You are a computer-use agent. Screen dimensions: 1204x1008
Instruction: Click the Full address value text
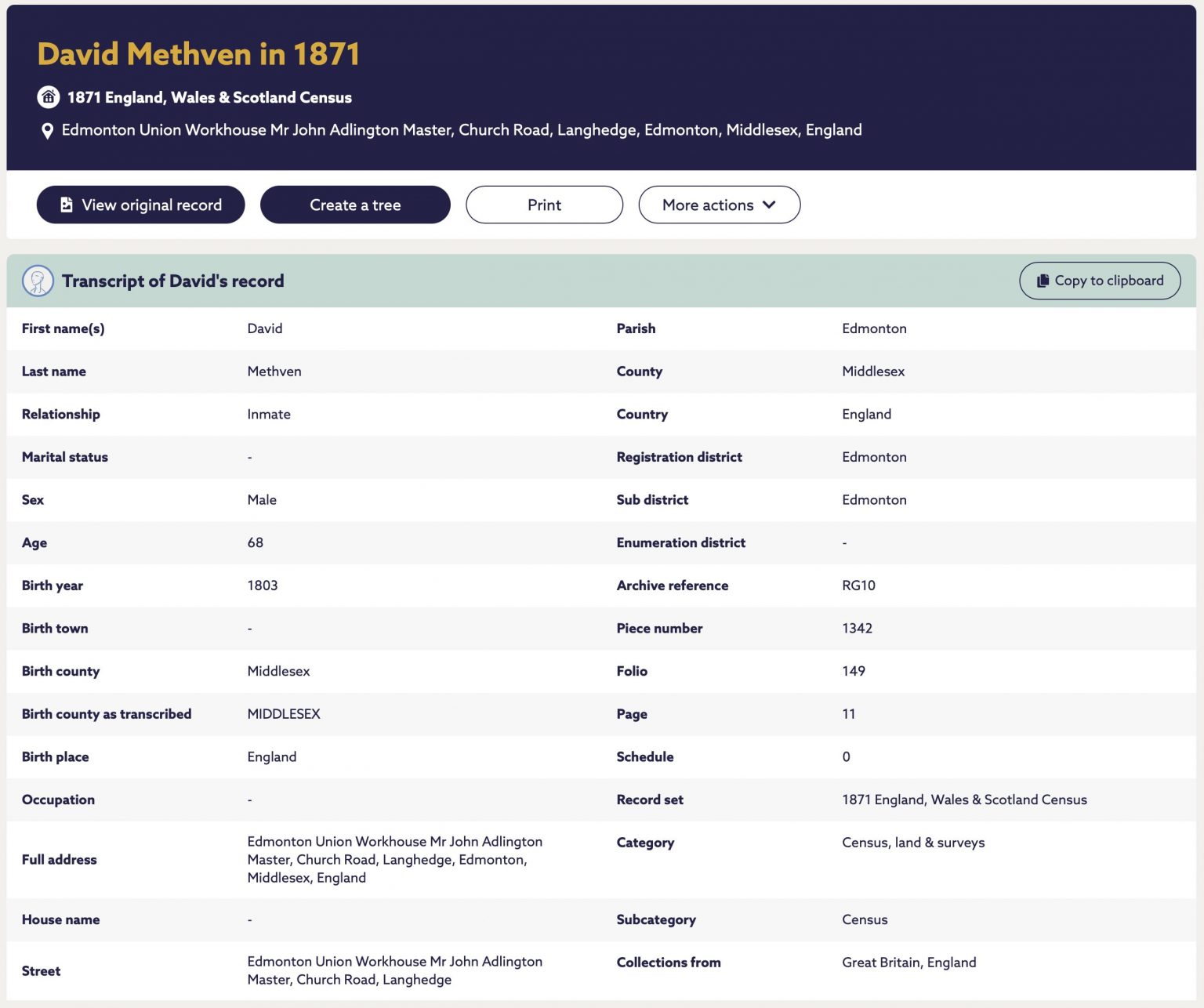point(395,860)
